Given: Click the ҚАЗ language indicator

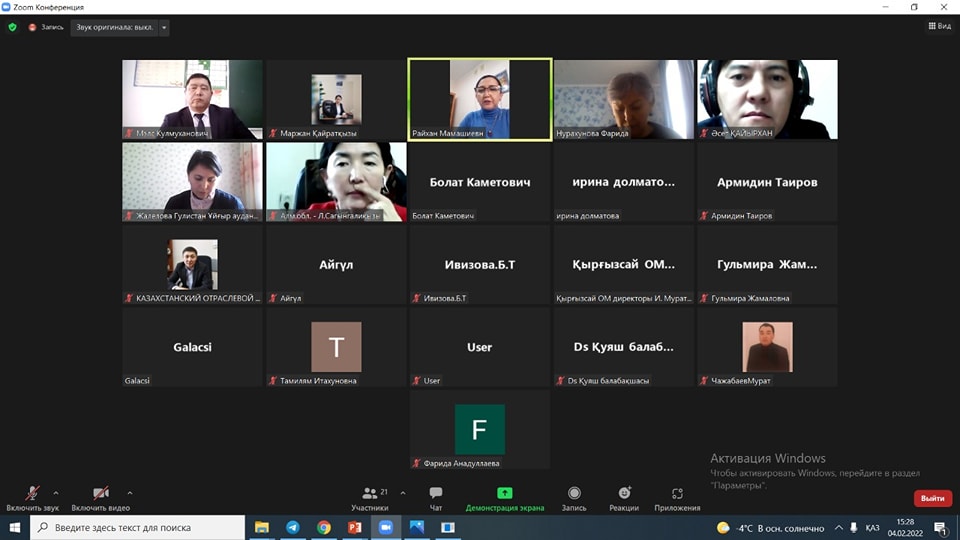Looking at the screenshot, I should pyautogui.click(x=872, y=528).
